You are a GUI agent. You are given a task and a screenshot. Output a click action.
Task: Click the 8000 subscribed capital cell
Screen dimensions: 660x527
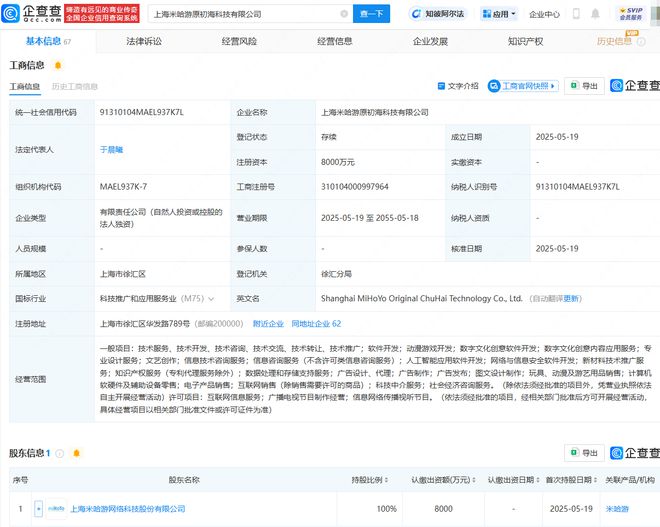click(444, 509)
